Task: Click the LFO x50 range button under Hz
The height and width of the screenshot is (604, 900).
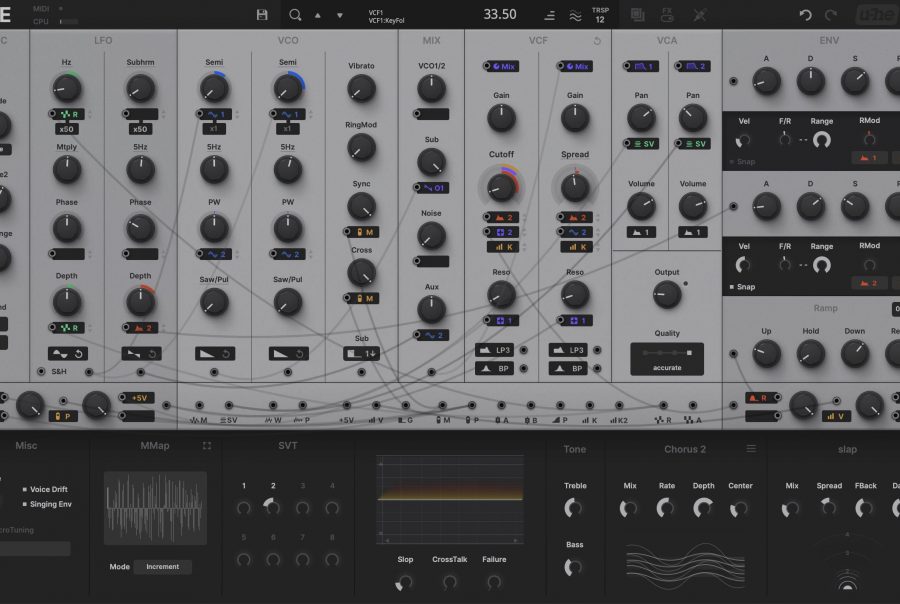Action: click(x=67, y=129)
